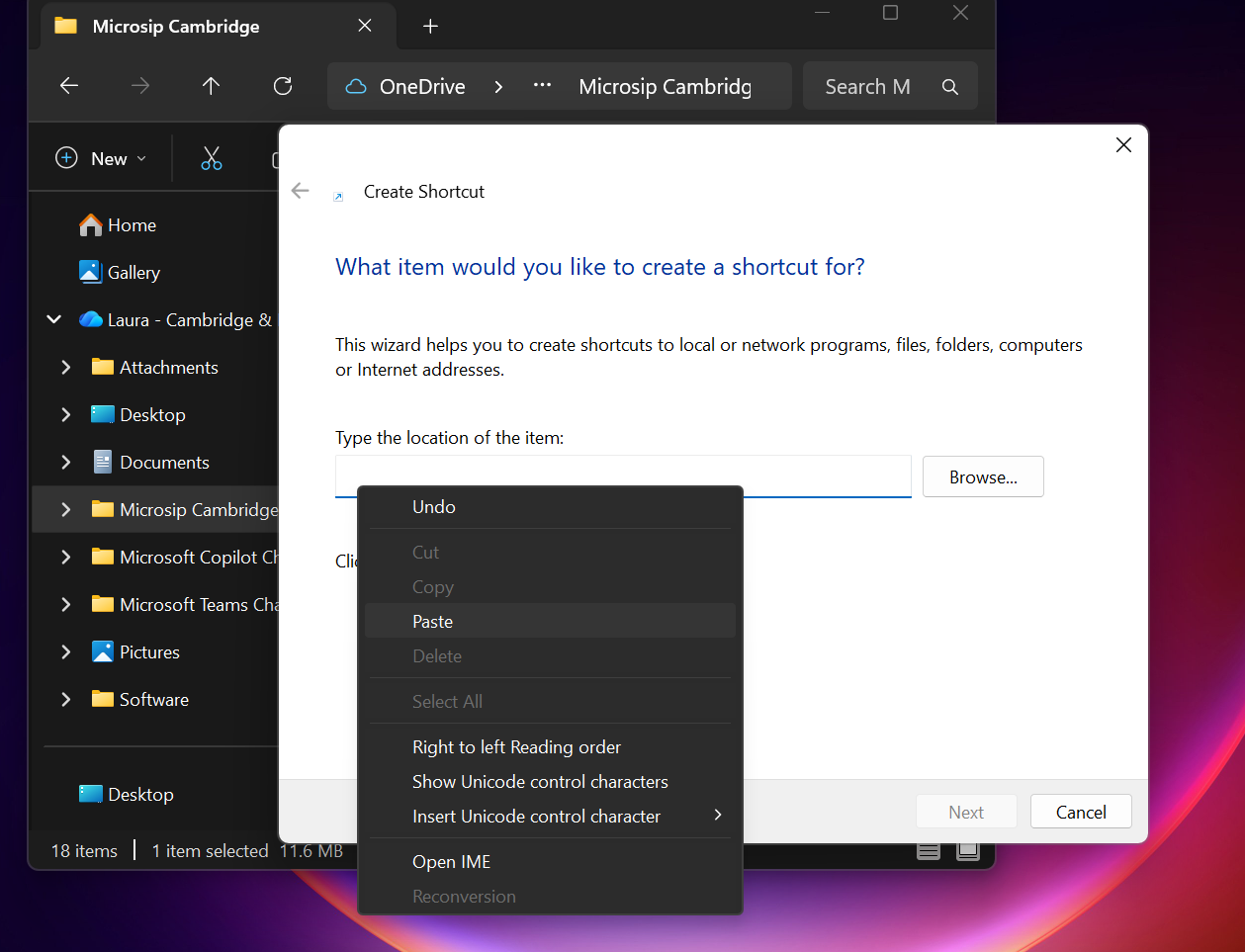
Task: Click the OneDrive cloud icon in address bar
Action: [x=356, y=87]
